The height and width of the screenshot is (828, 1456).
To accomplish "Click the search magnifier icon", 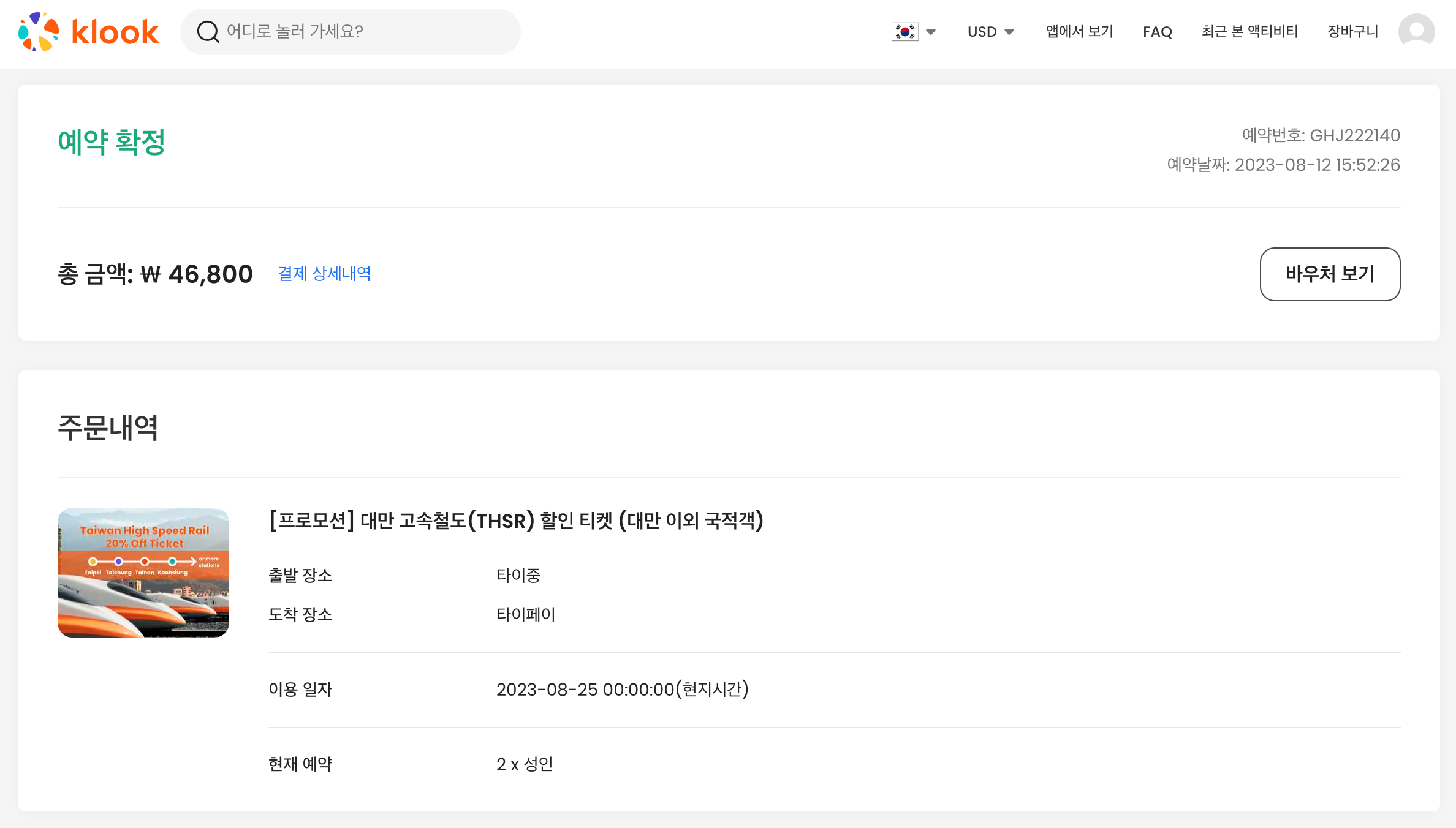I will (208, 32).
